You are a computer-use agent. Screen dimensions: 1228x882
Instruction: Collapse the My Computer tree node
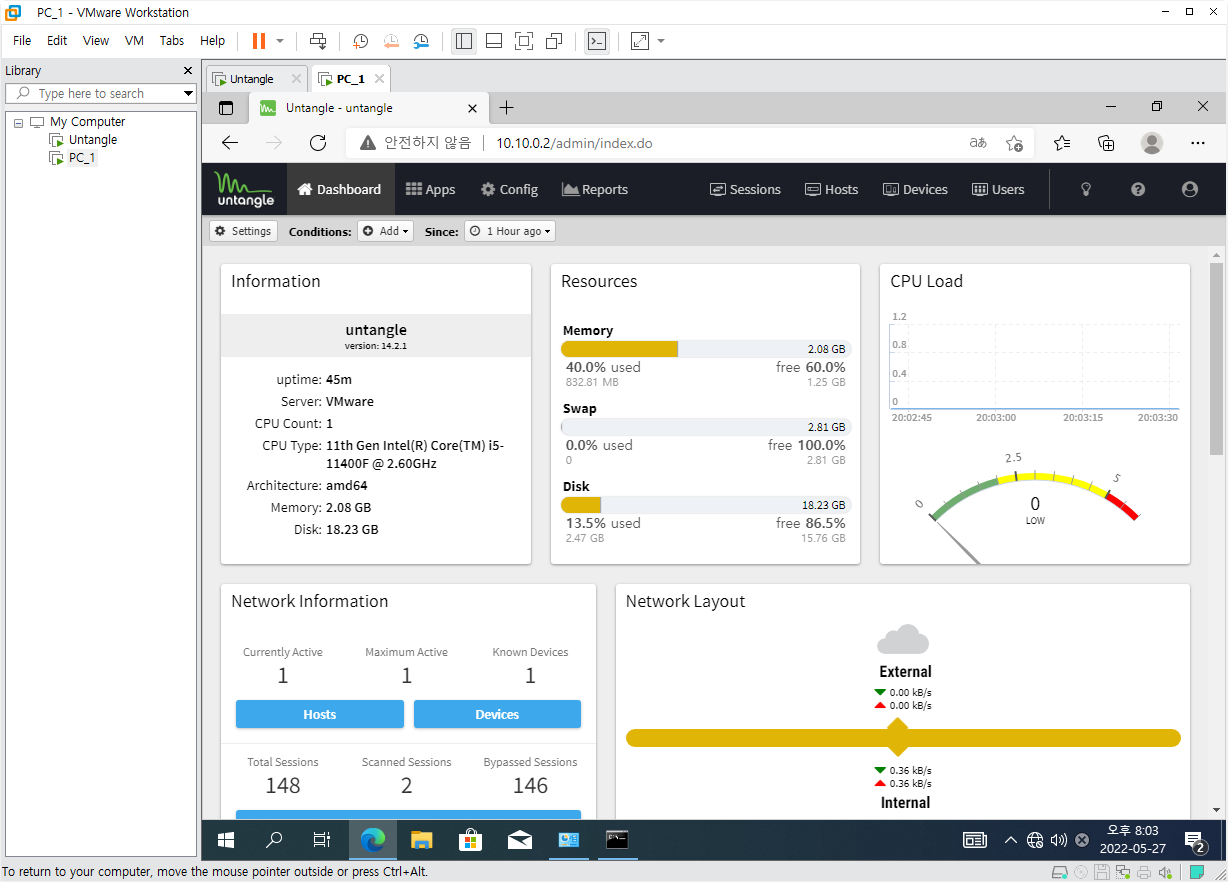tap(18, 122)
